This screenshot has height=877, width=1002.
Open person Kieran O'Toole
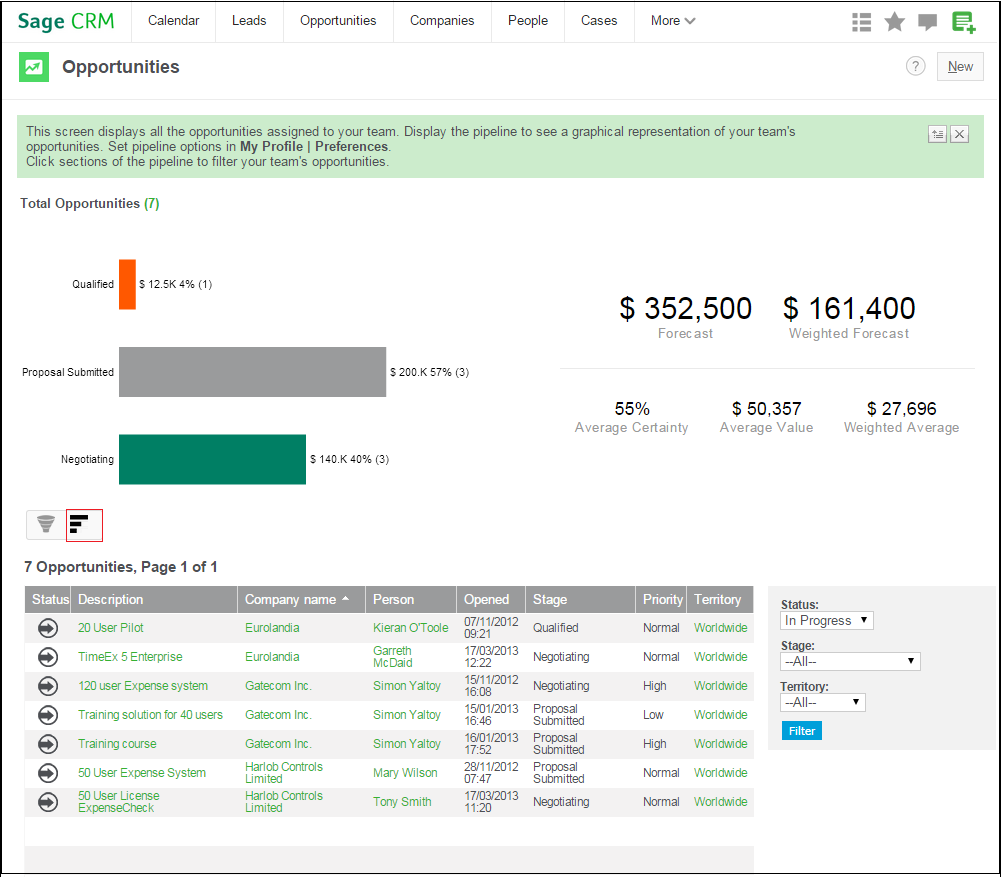410,628
